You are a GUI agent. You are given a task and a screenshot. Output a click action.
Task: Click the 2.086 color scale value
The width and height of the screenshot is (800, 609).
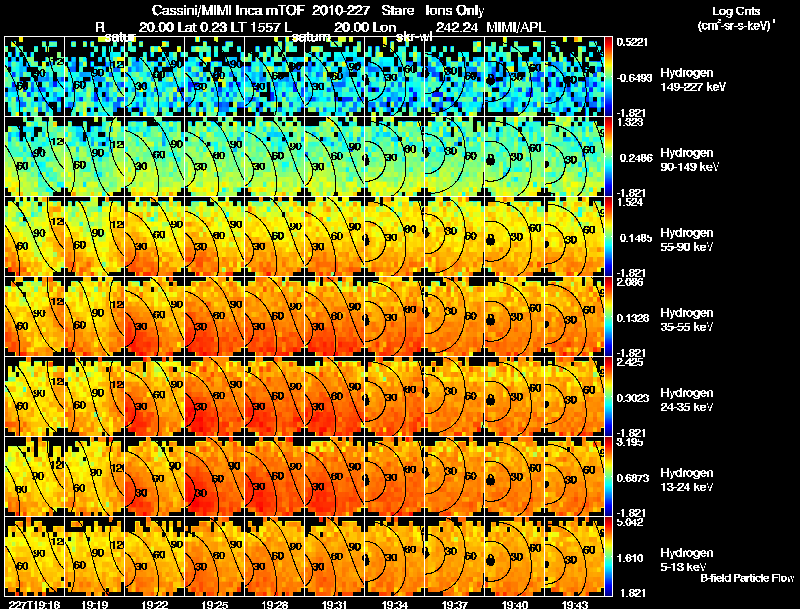click(x=630, y=282)
